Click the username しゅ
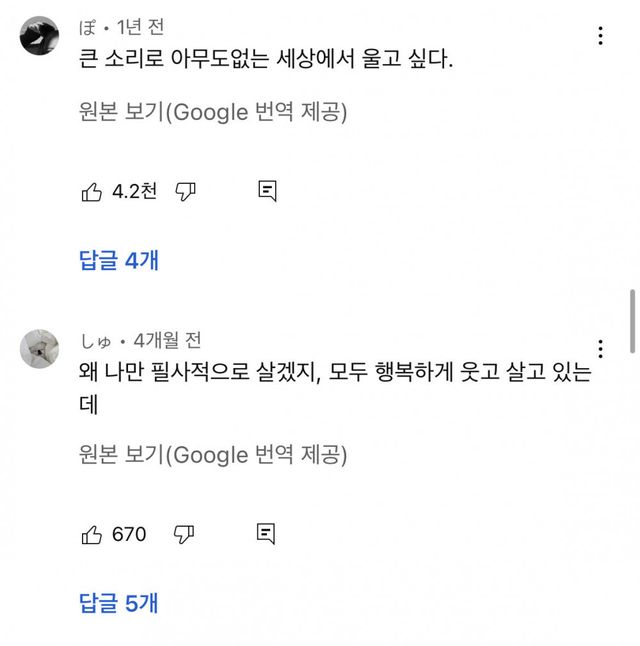 [x=96, y=340]
